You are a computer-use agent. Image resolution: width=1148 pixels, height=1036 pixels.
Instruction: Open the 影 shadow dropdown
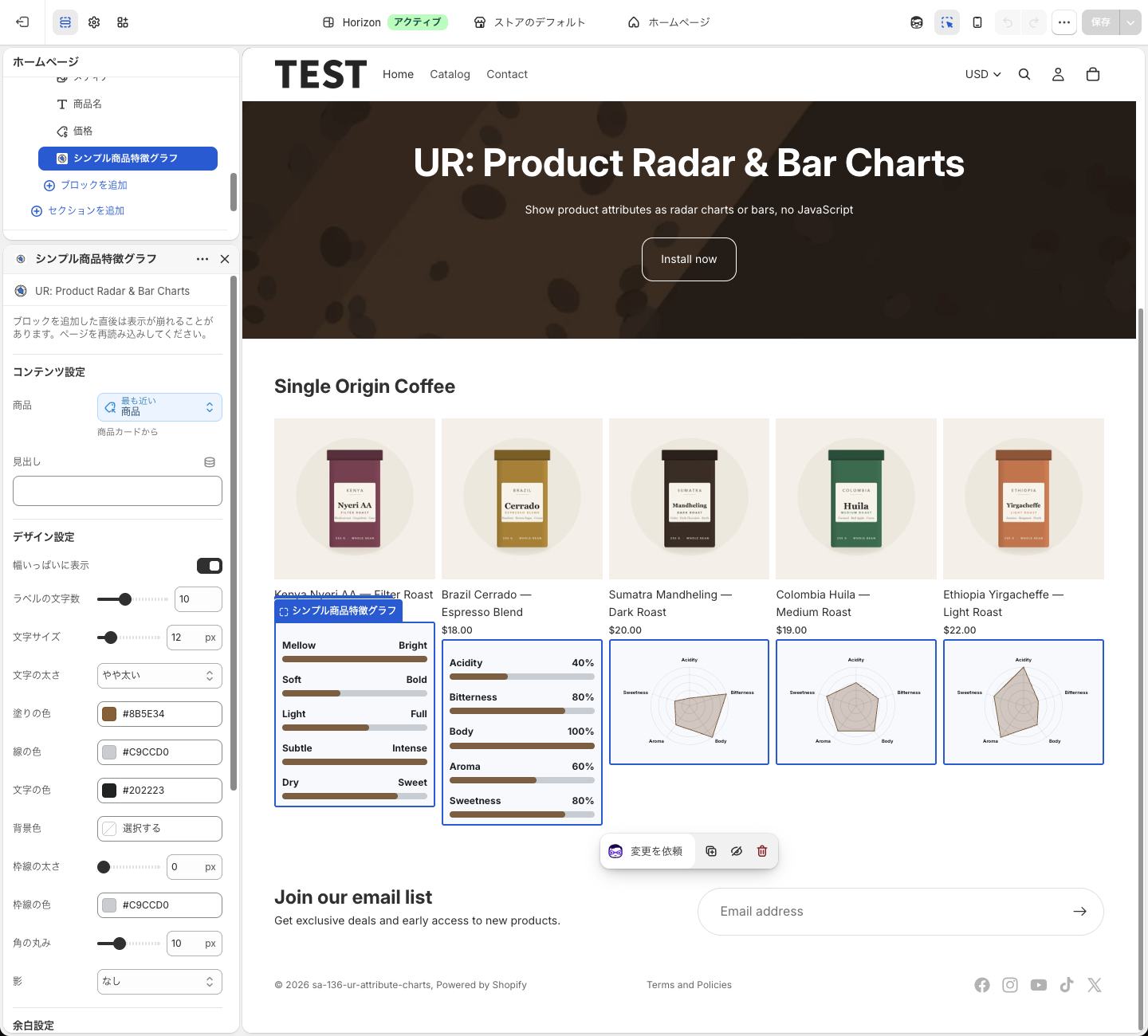[x=159, y=982]
